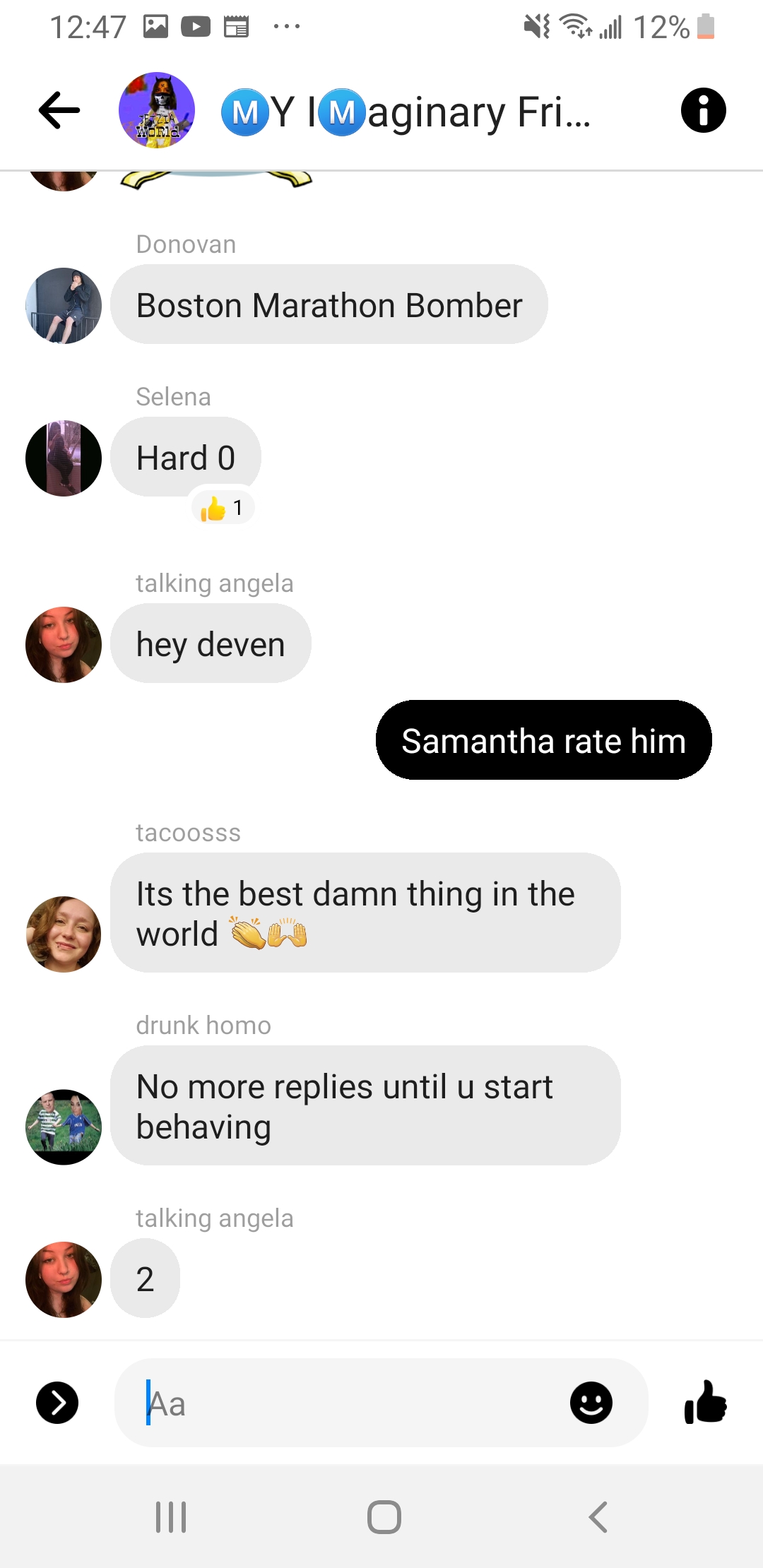Tap Android back navigation button

tap(598, 1516)
